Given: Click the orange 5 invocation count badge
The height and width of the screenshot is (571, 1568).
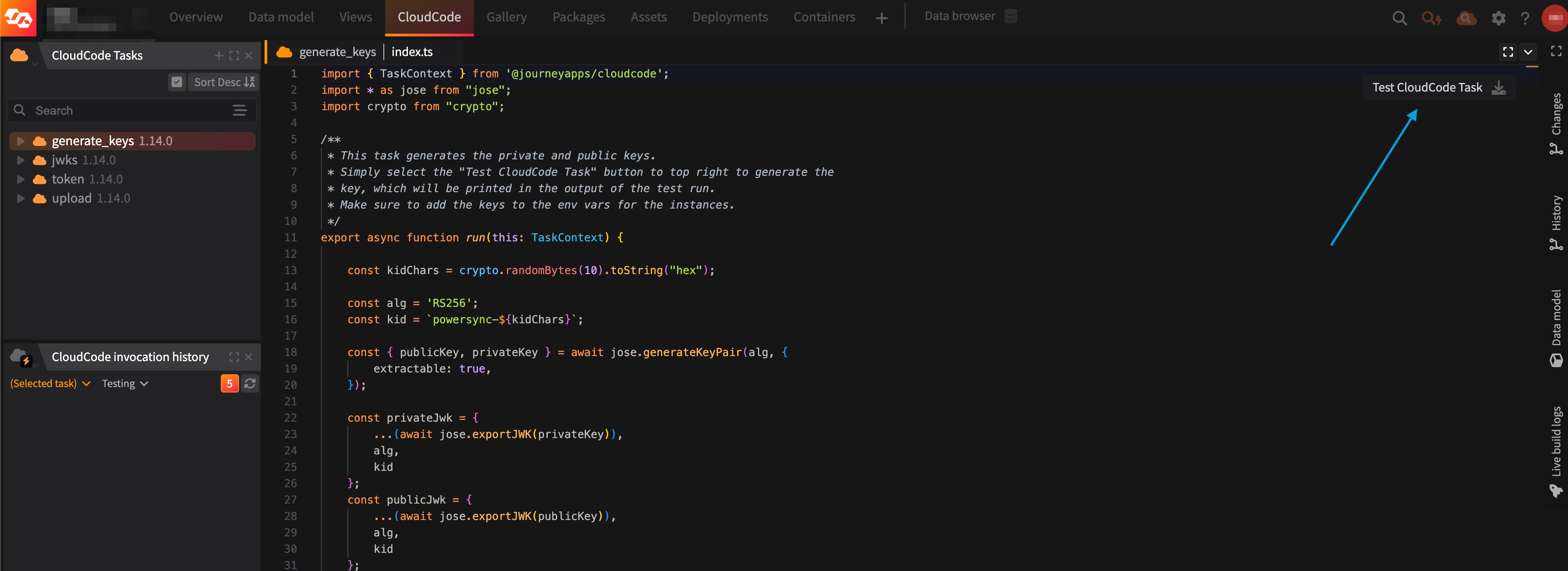Looking at the screenshot, I should coord(229,383).
